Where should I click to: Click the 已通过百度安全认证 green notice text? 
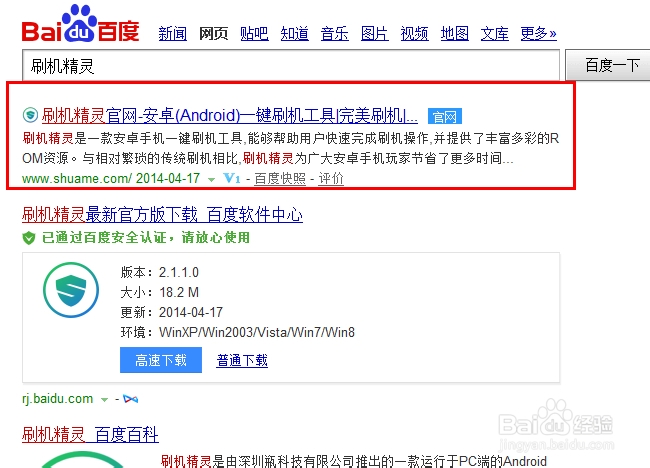click(146, 238)
